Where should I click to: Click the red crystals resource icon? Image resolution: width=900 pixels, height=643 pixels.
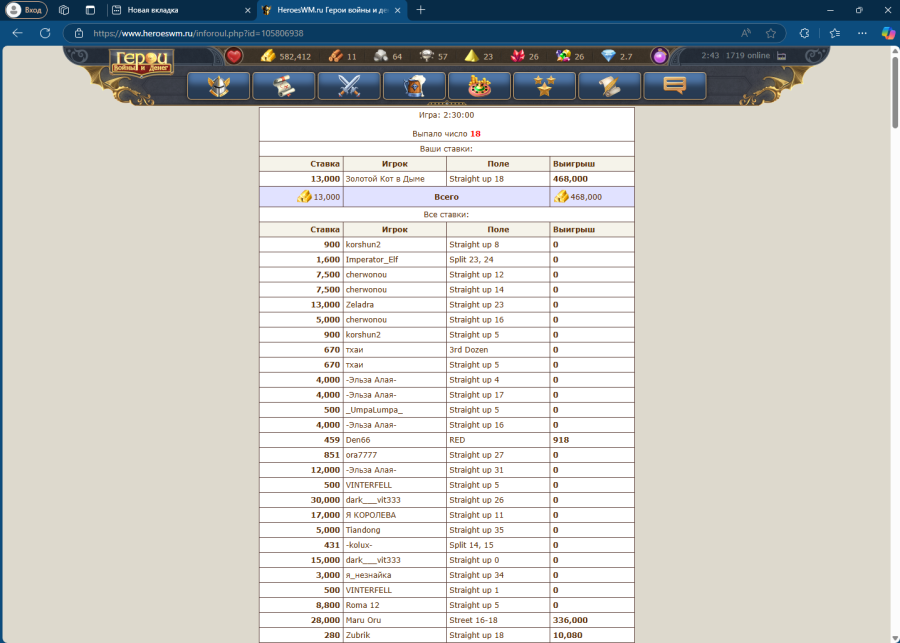click(x=518, y=56)
